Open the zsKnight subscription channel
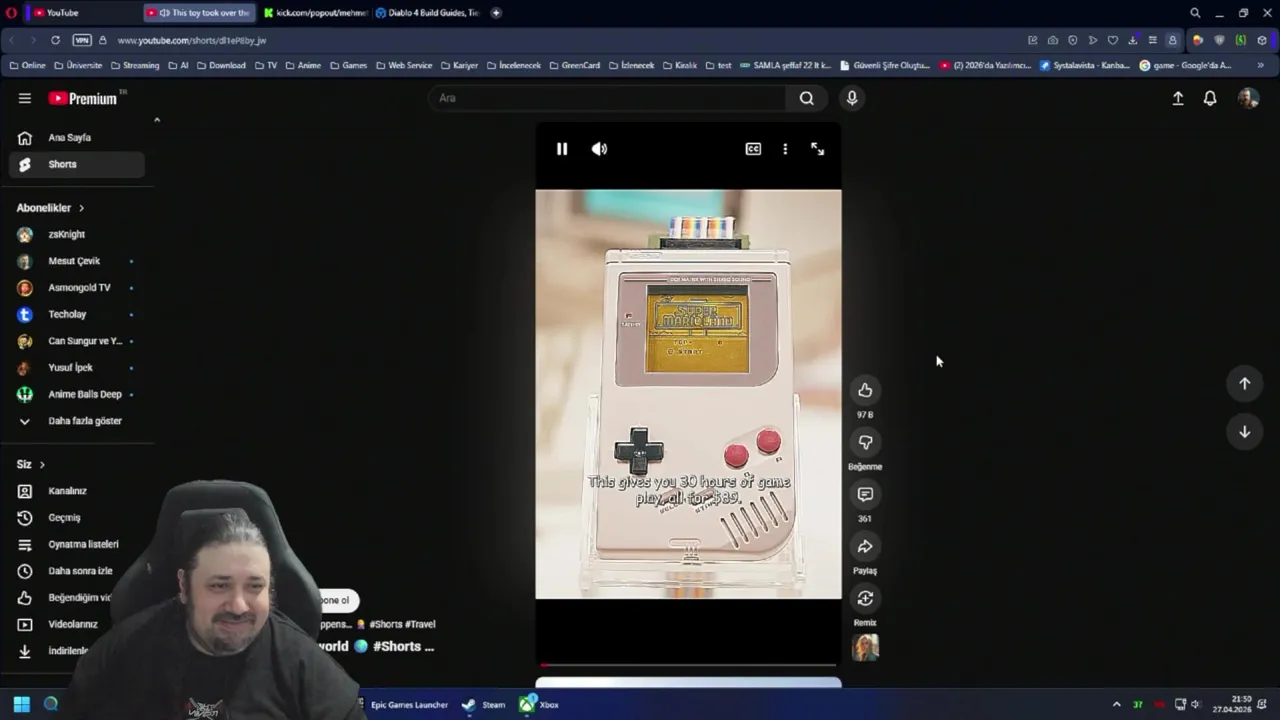The image size is (1280, 720). tap(77, 234)
